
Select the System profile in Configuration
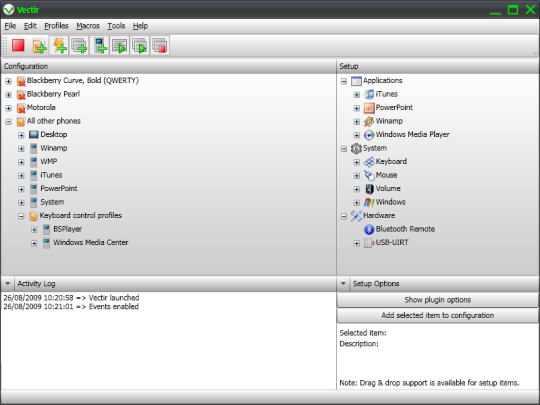(52, 202)
